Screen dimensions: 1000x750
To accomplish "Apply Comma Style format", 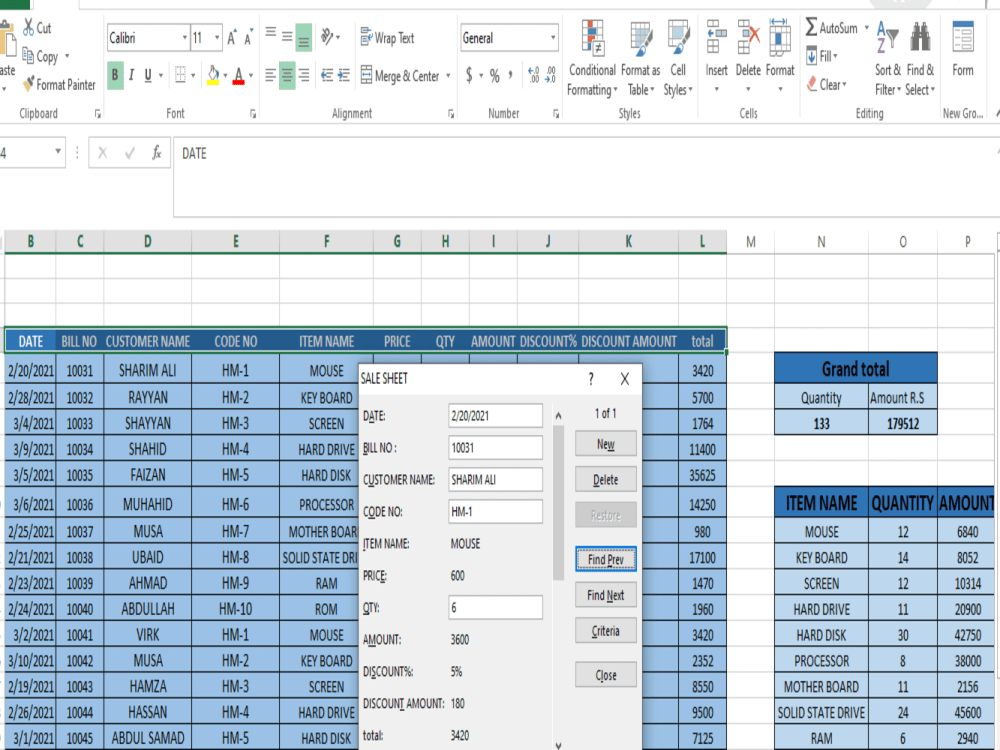I will (x=510, y=75).
